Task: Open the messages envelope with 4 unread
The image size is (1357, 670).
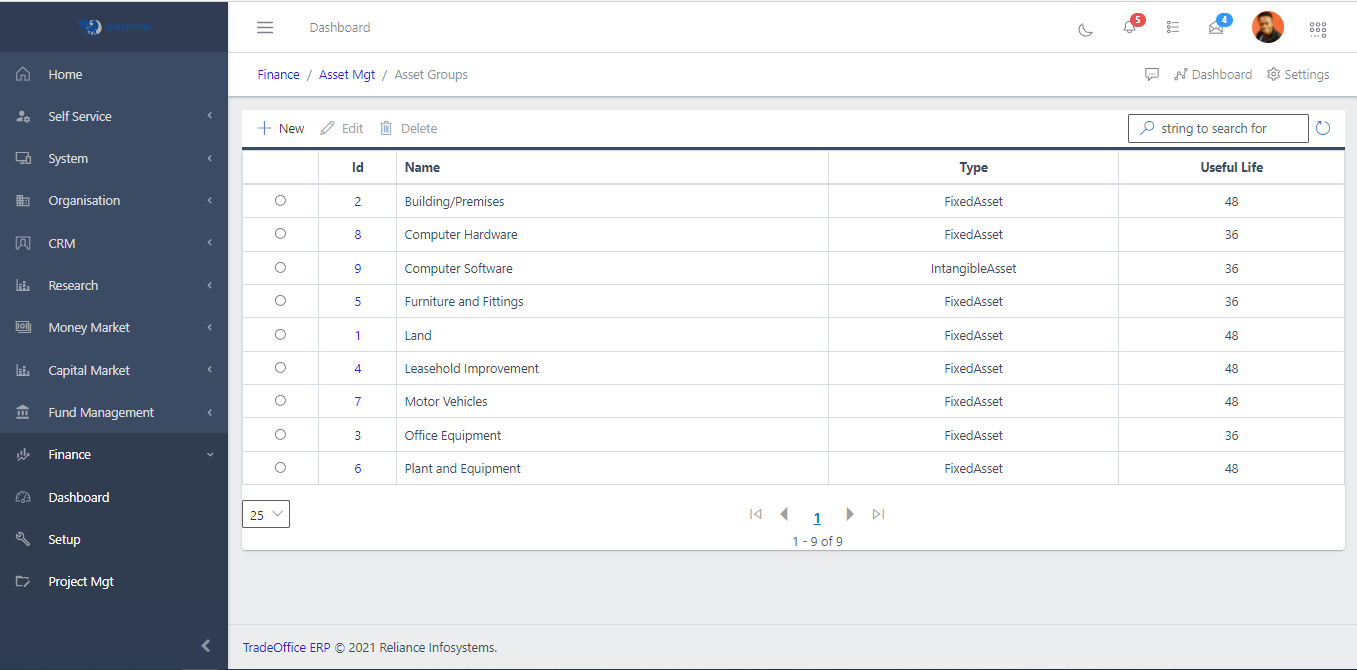Action: [1215, 28]
